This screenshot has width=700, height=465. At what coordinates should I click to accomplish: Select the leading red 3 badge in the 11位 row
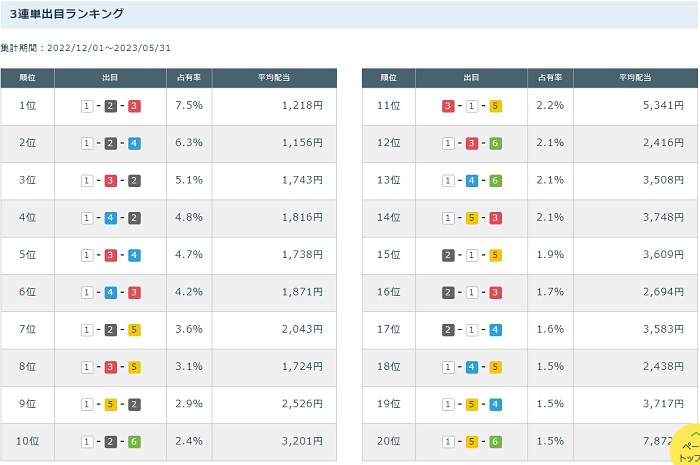(x=448, y=106)
